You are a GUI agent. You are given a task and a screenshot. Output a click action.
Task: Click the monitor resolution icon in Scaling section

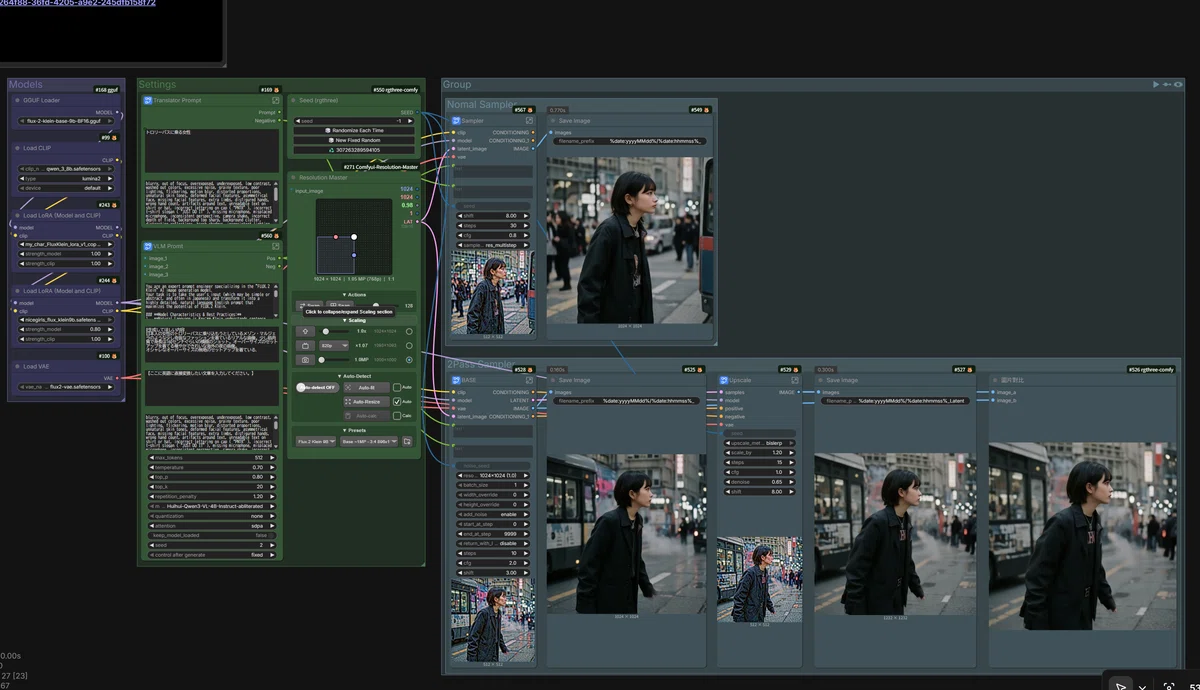(x=304, y=345)
